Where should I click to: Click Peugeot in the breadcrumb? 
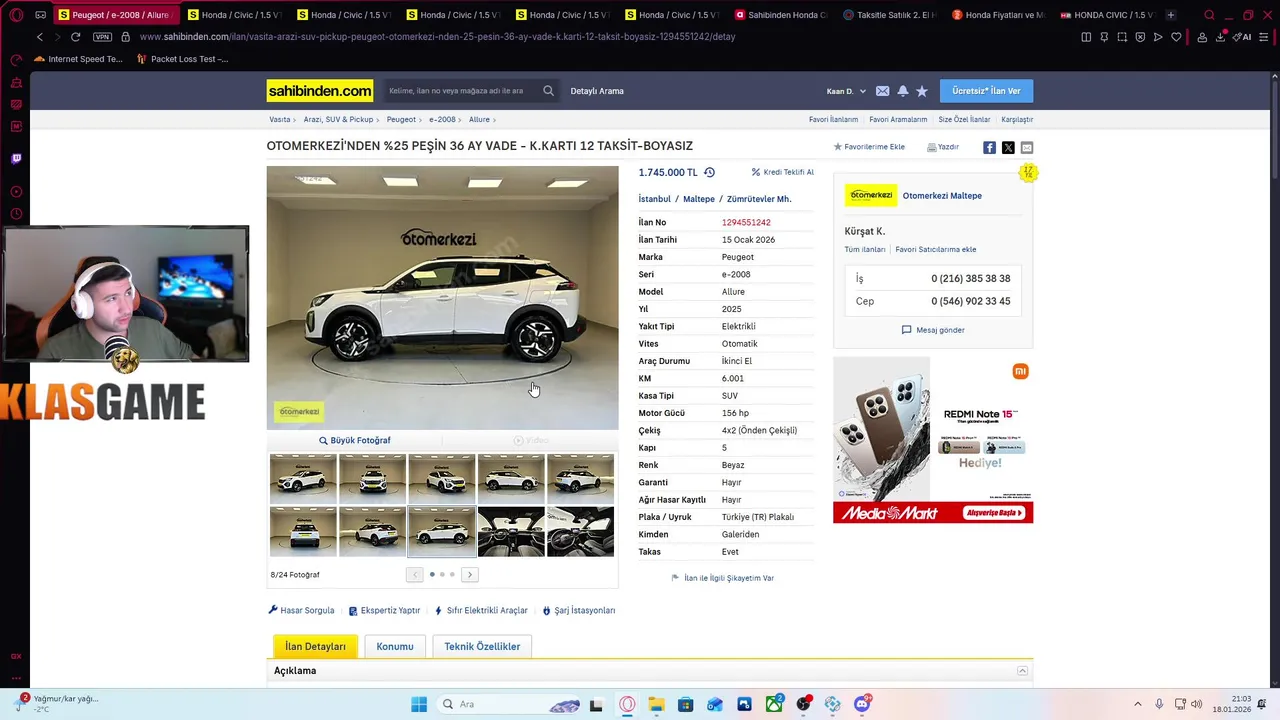[401, 119]
